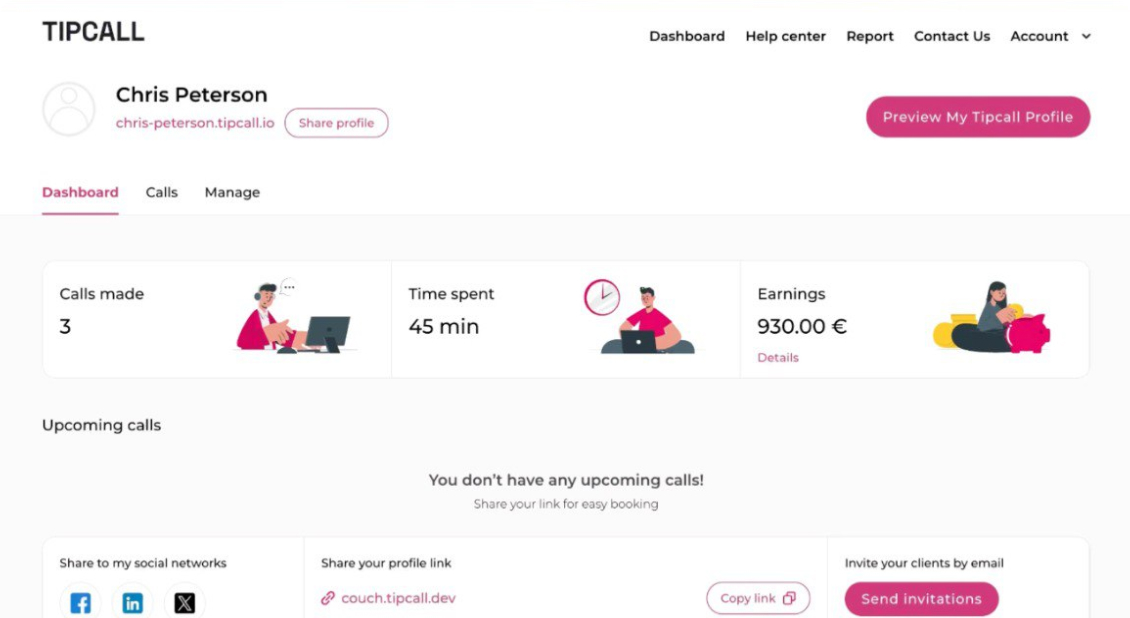Click the Facebook share icon
The image size is (1130, 618).
tap(80, 603)
